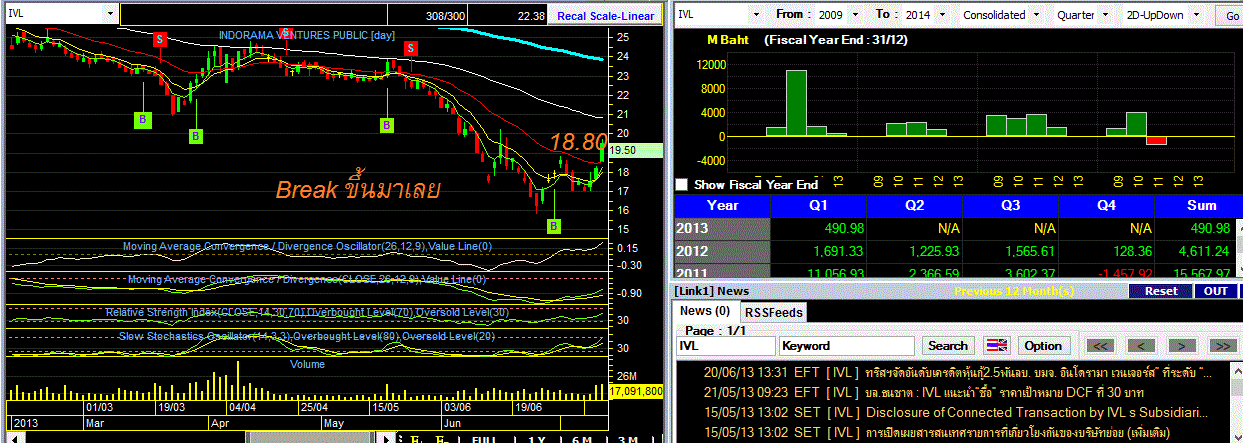Click the second yellow E icon below chart

[x=441, y=439]
